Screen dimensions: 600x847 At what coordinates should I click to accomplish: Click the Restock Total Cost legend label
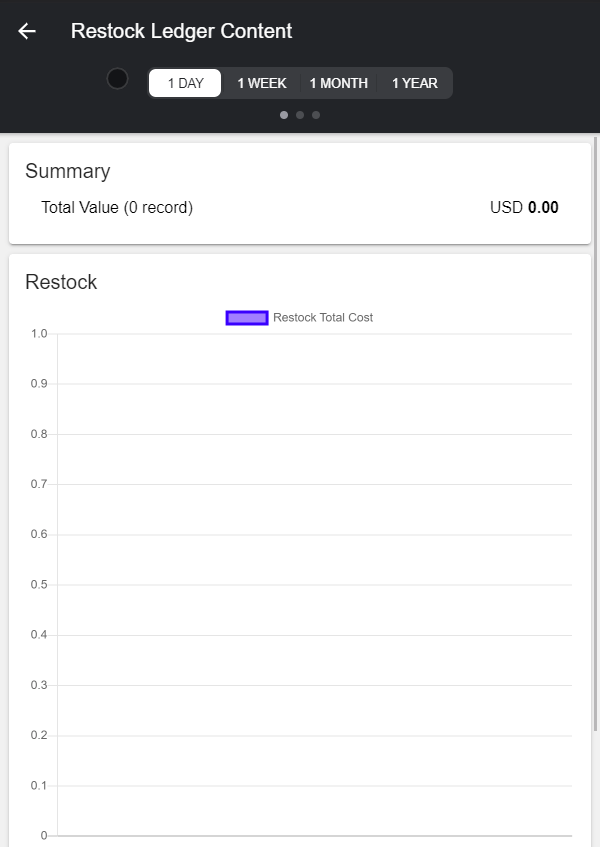323,318
